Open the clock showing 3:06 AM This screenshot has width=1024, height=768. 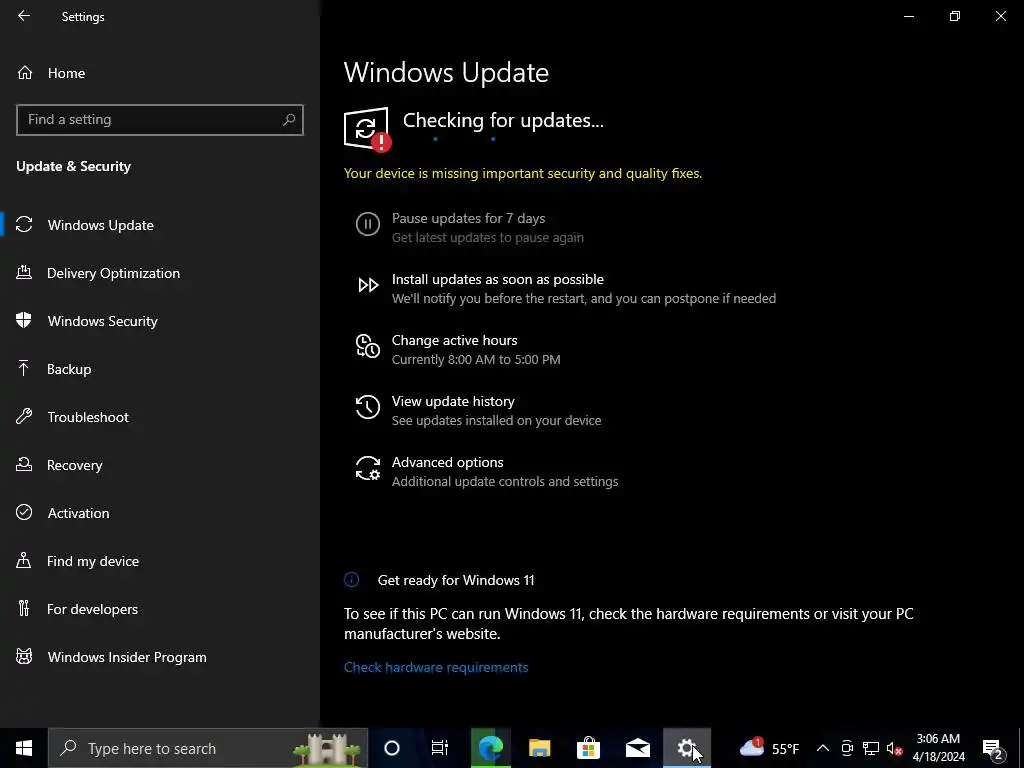(938, 748)
